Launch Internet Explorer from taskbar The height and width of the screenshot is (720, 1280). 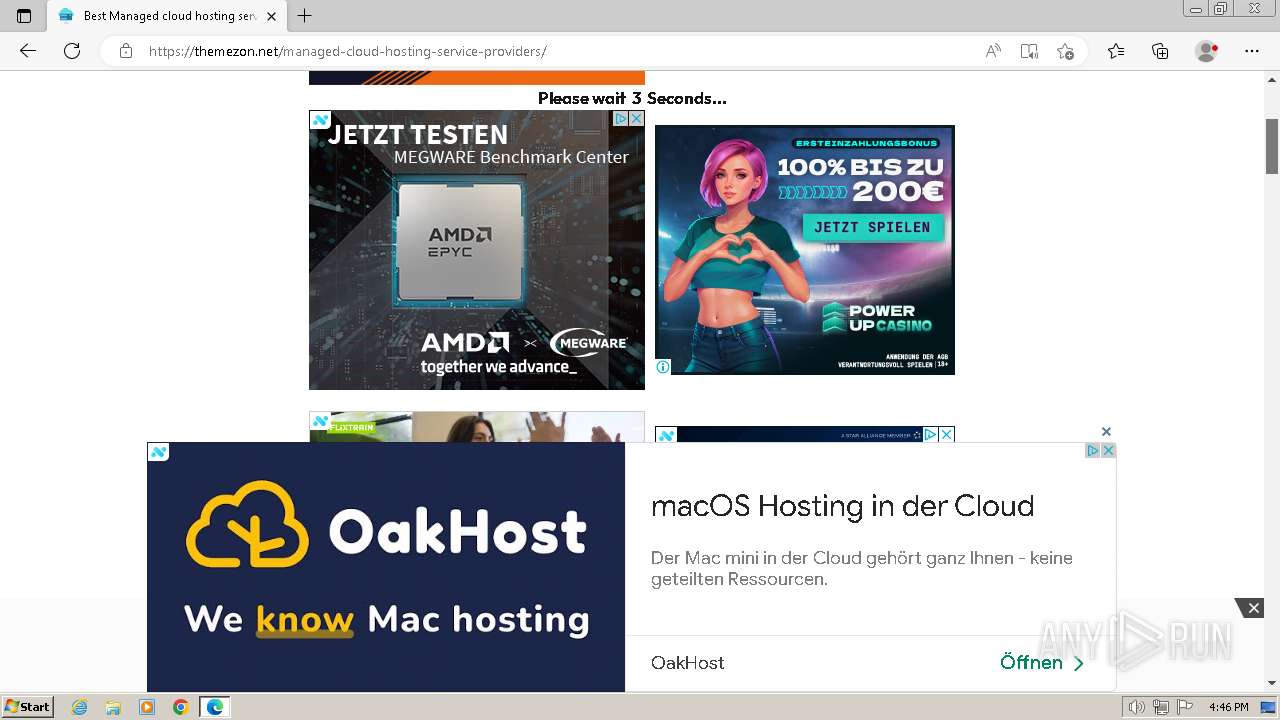tap(80, 707)
